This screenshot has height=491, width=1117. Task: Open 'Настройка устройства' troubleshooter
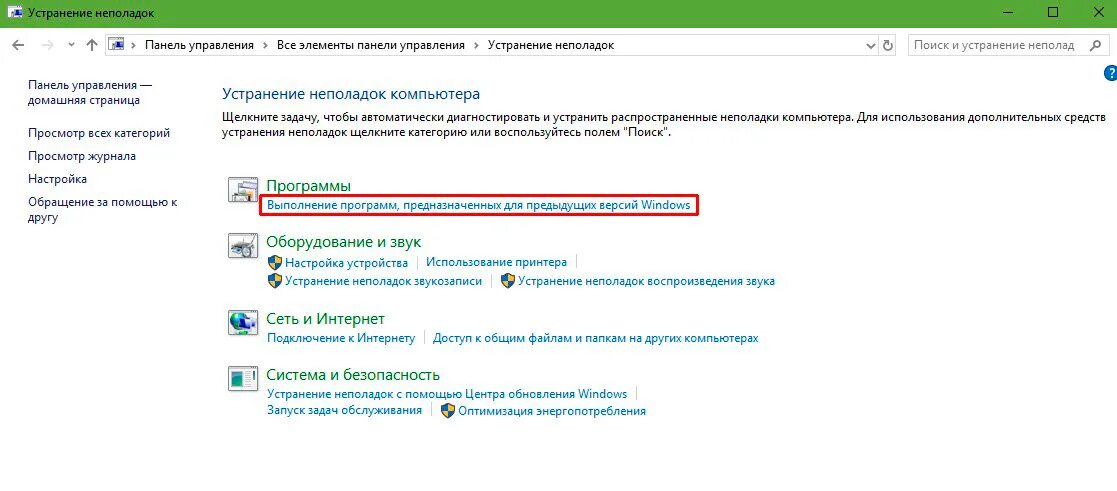[346, 263]
